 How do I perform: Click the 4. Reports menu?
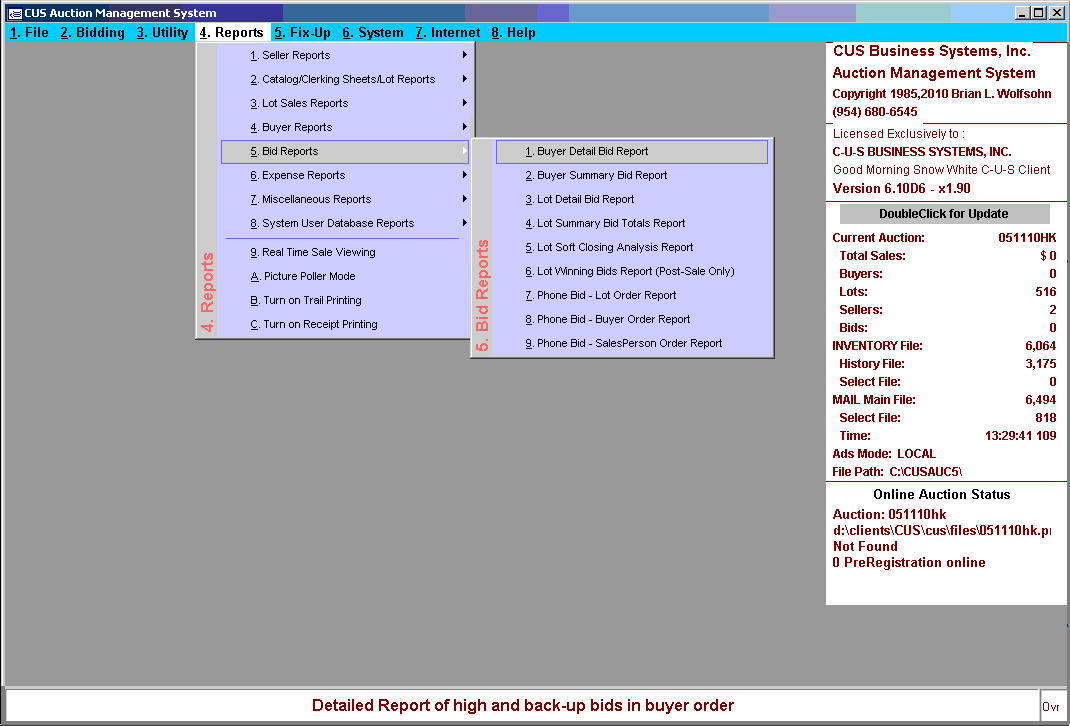click(x=231, y=32)
